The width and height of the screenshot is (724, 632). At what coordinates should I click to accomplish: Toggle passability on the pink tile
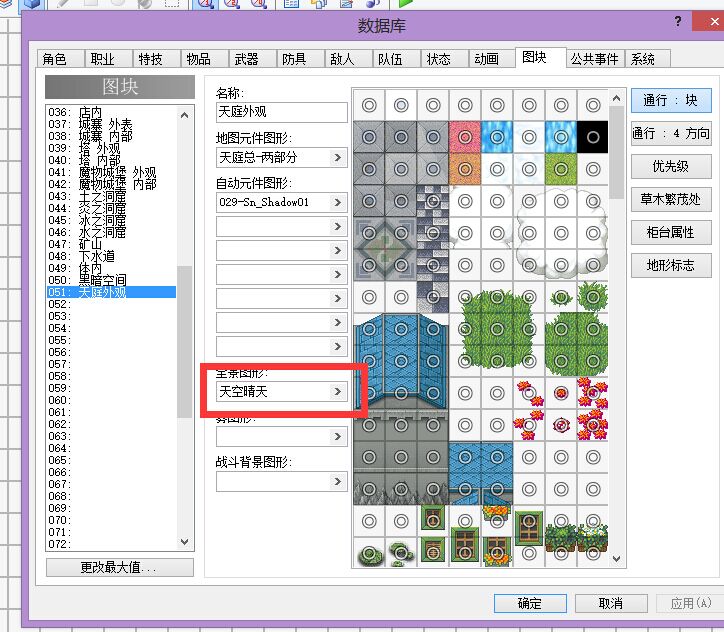pyautogui.click(x=465, y=137)
